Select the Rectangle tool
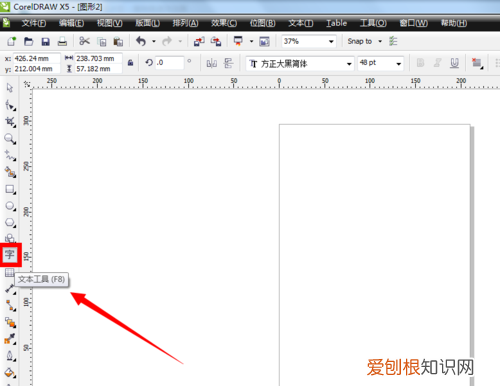 pos(10,189)
